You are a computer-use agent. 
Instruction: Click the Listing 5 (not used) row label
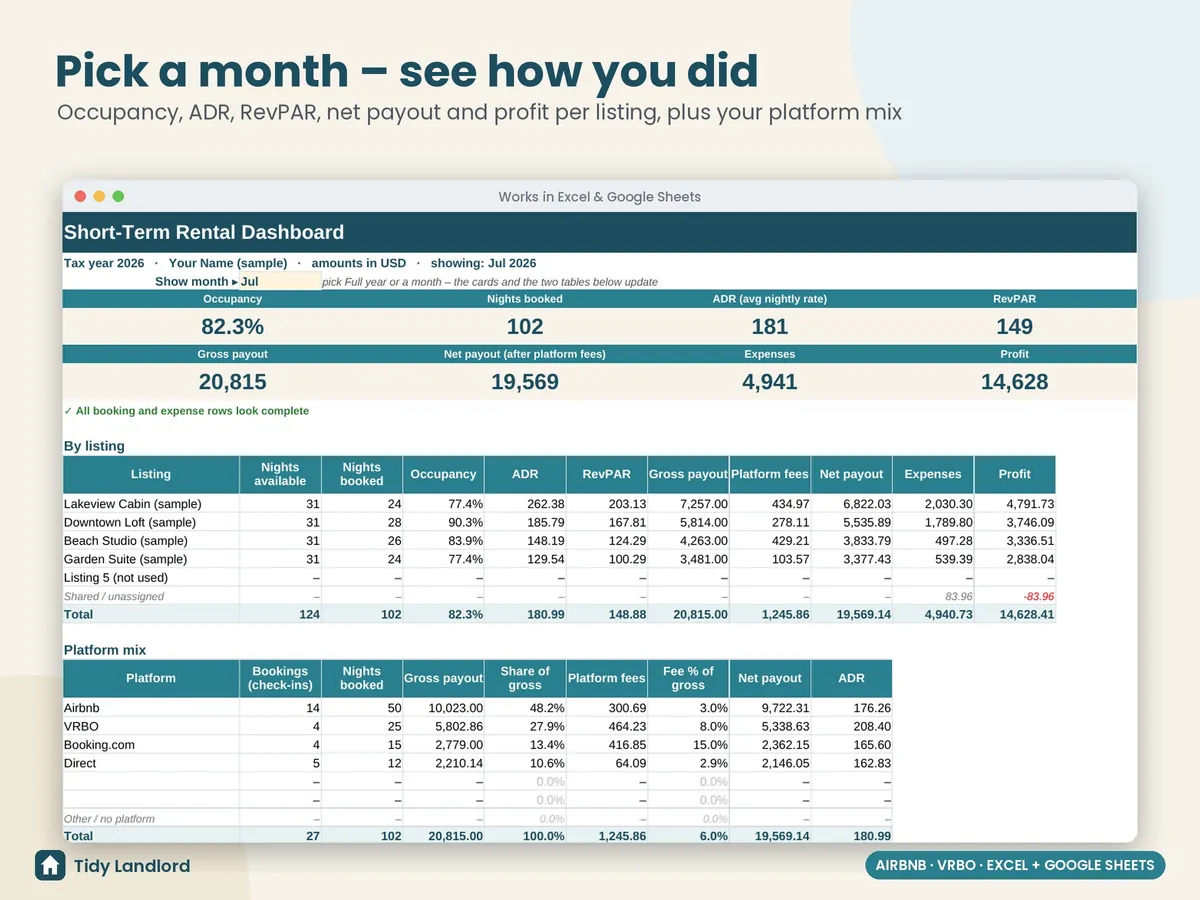tap(116, 577)
